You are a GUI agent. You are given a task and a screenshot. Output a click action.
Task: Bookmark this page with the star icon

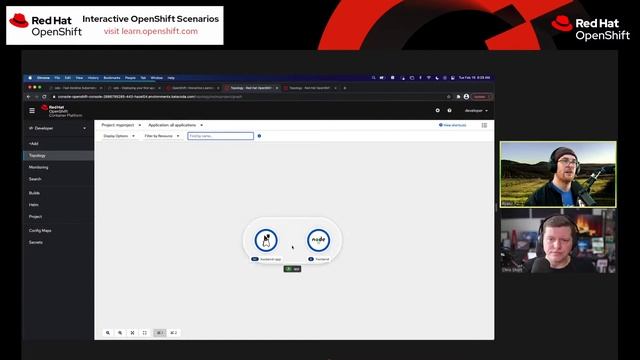click(x=449, y=97)
